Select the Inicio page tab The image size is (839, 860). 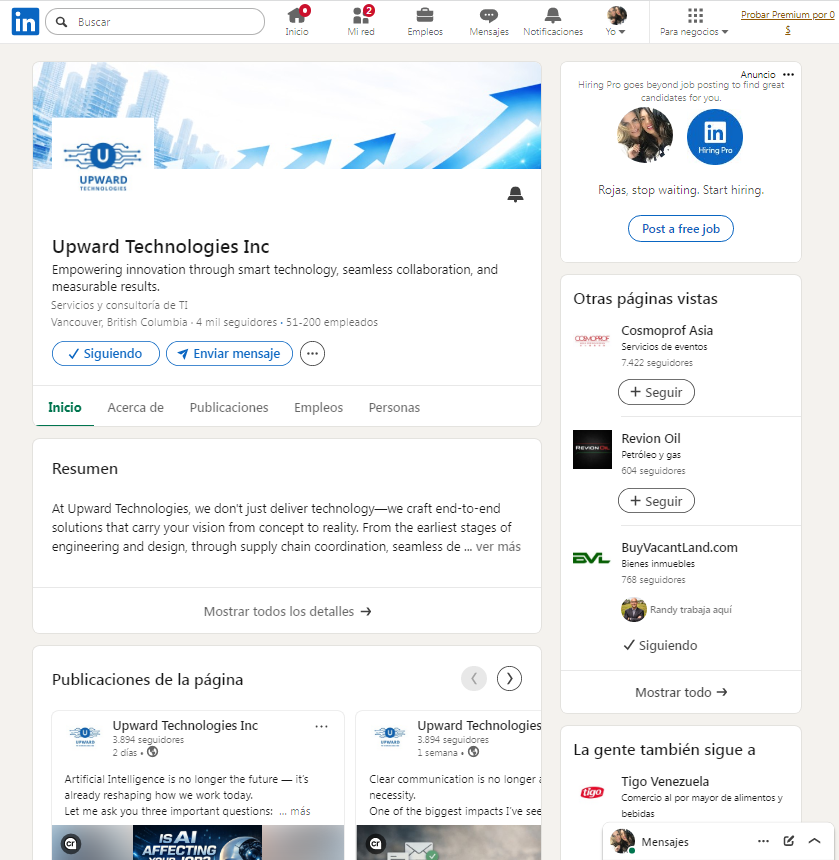tap(65, 408)
